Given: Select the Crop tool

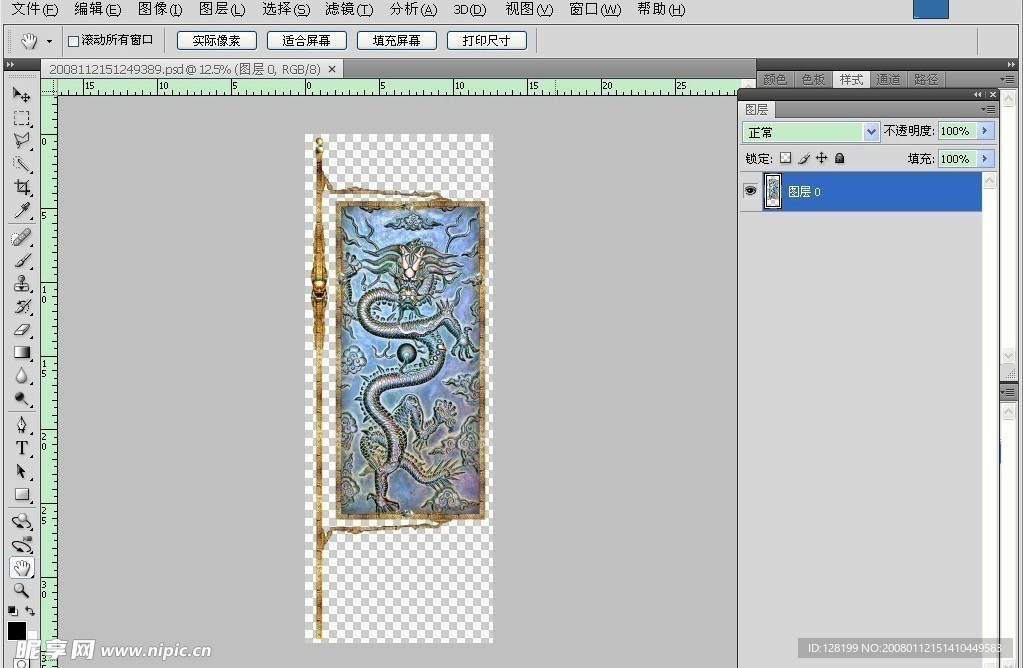Looking at the screenshot, I should [22, 187].
